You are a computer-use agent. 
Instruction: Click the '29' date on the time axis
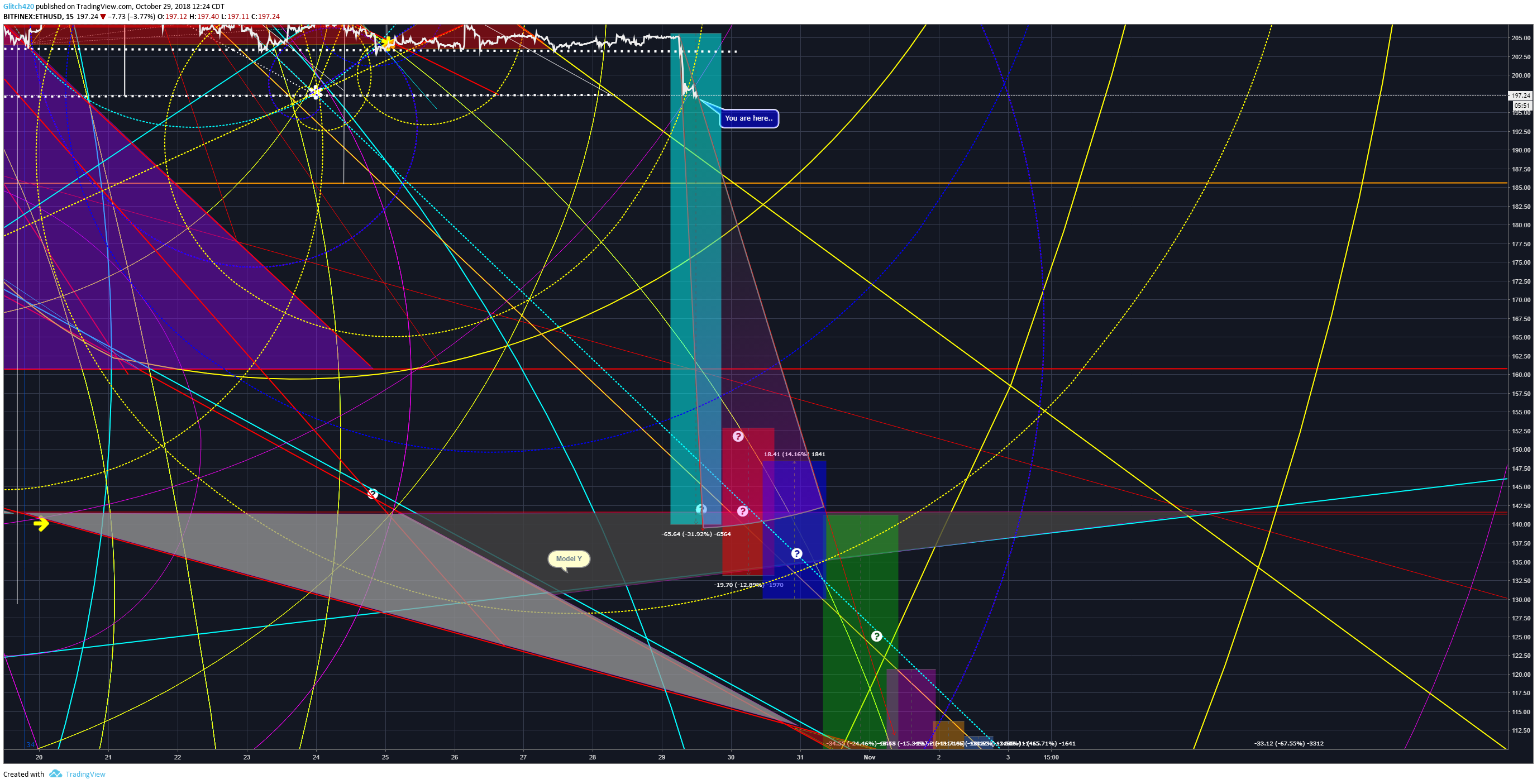(x=662, y=757)
